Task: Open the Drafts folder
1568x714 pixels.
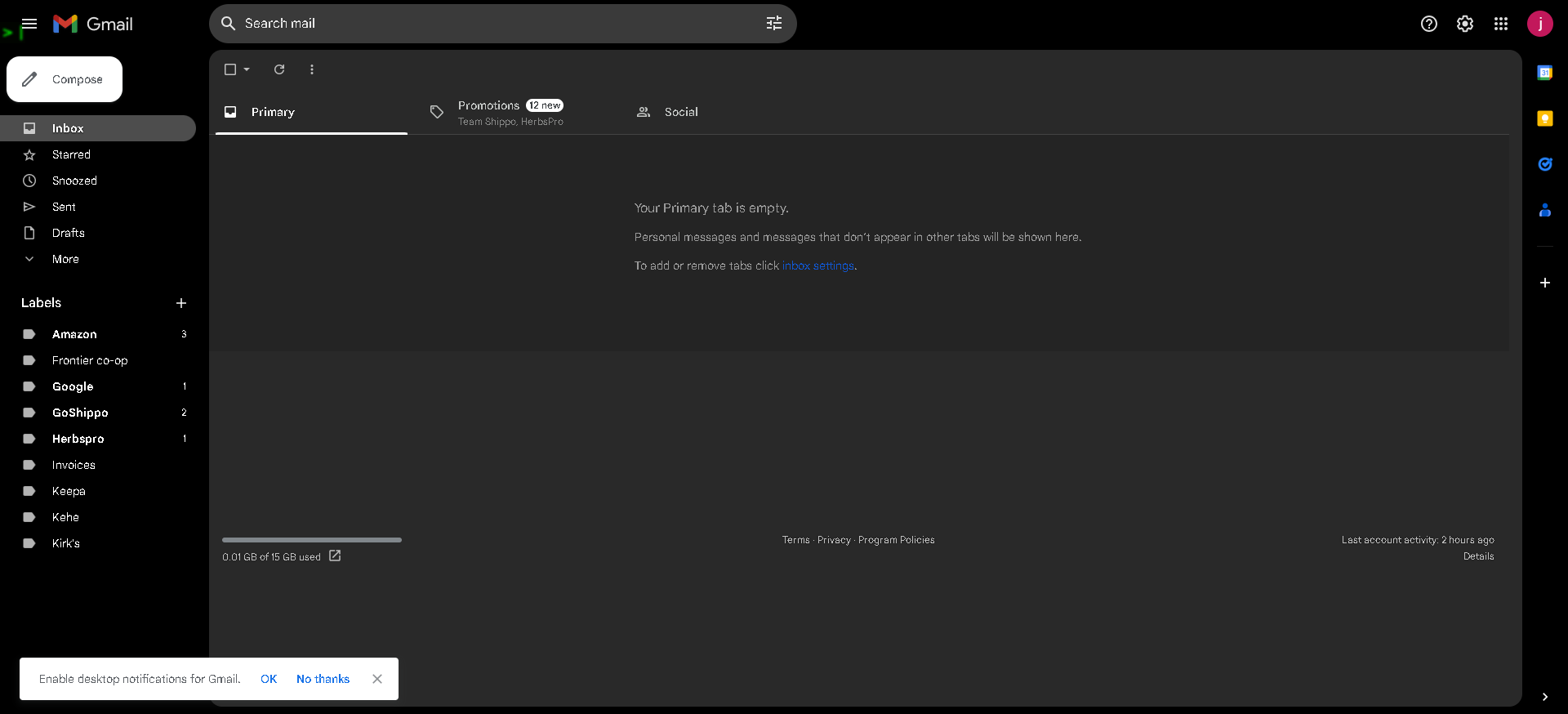Action: [x=98, y=233]
